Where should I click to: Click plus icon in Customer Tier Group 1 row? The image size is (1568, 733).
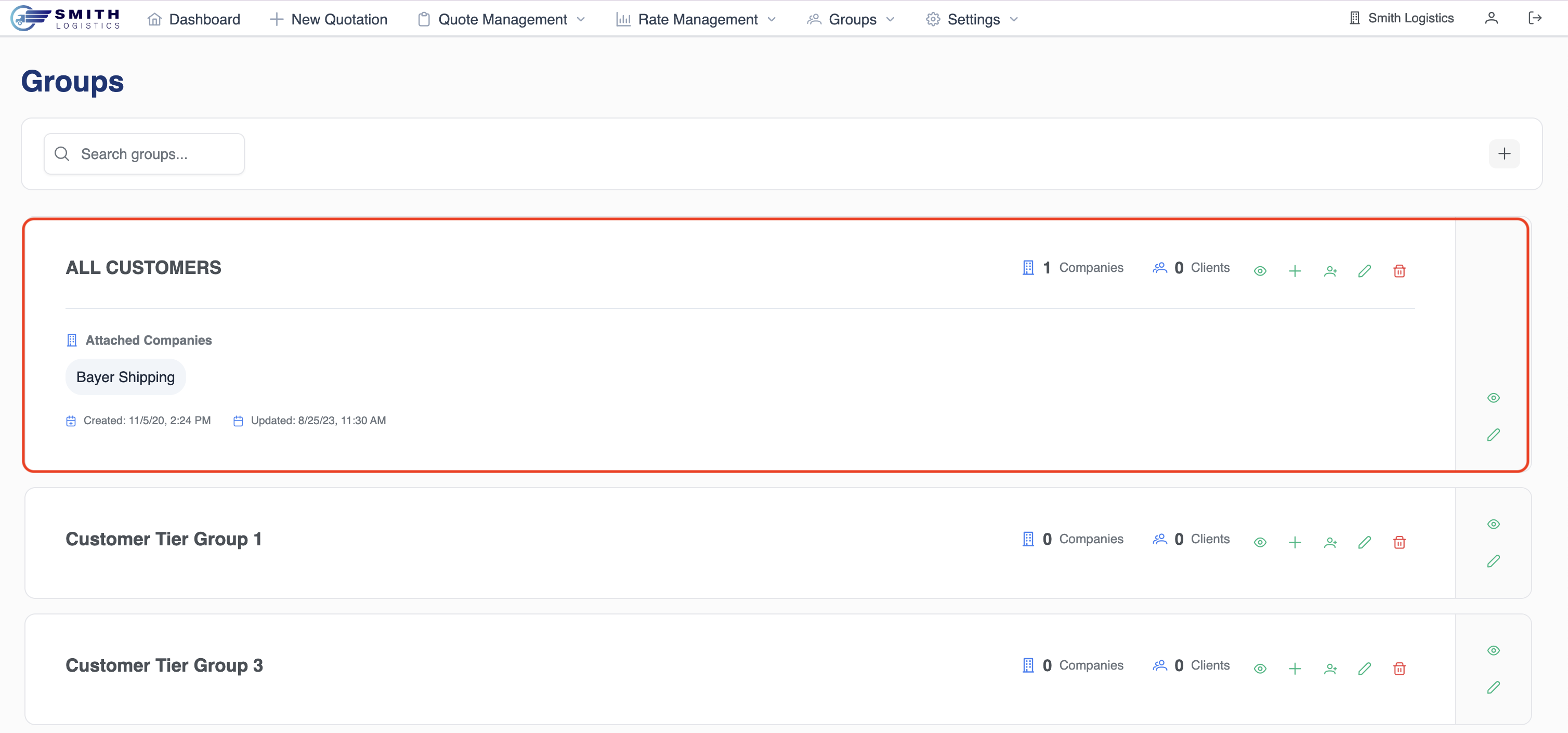pos(1295,542)
